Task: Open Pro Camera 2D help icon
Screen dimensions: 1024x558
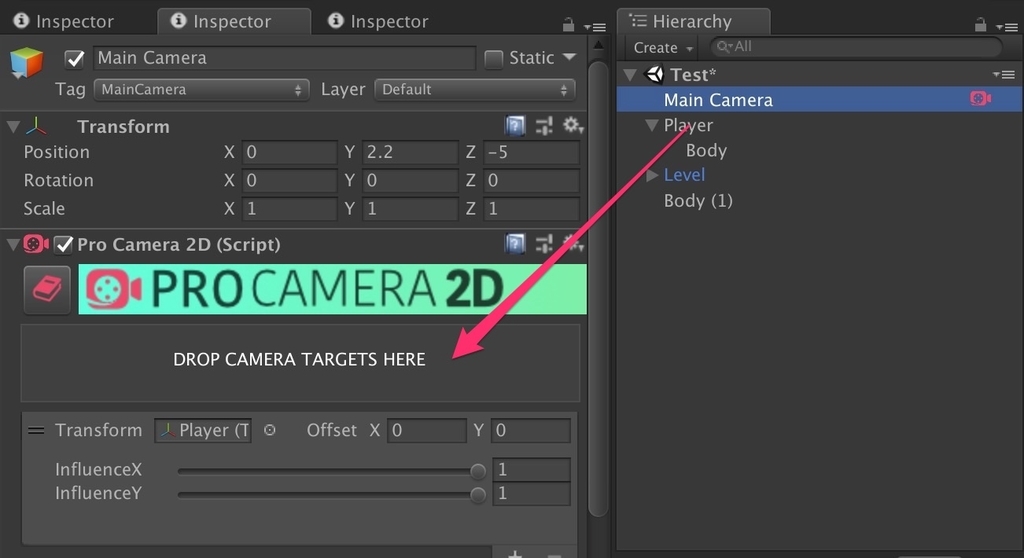Action: coord(515,244)
